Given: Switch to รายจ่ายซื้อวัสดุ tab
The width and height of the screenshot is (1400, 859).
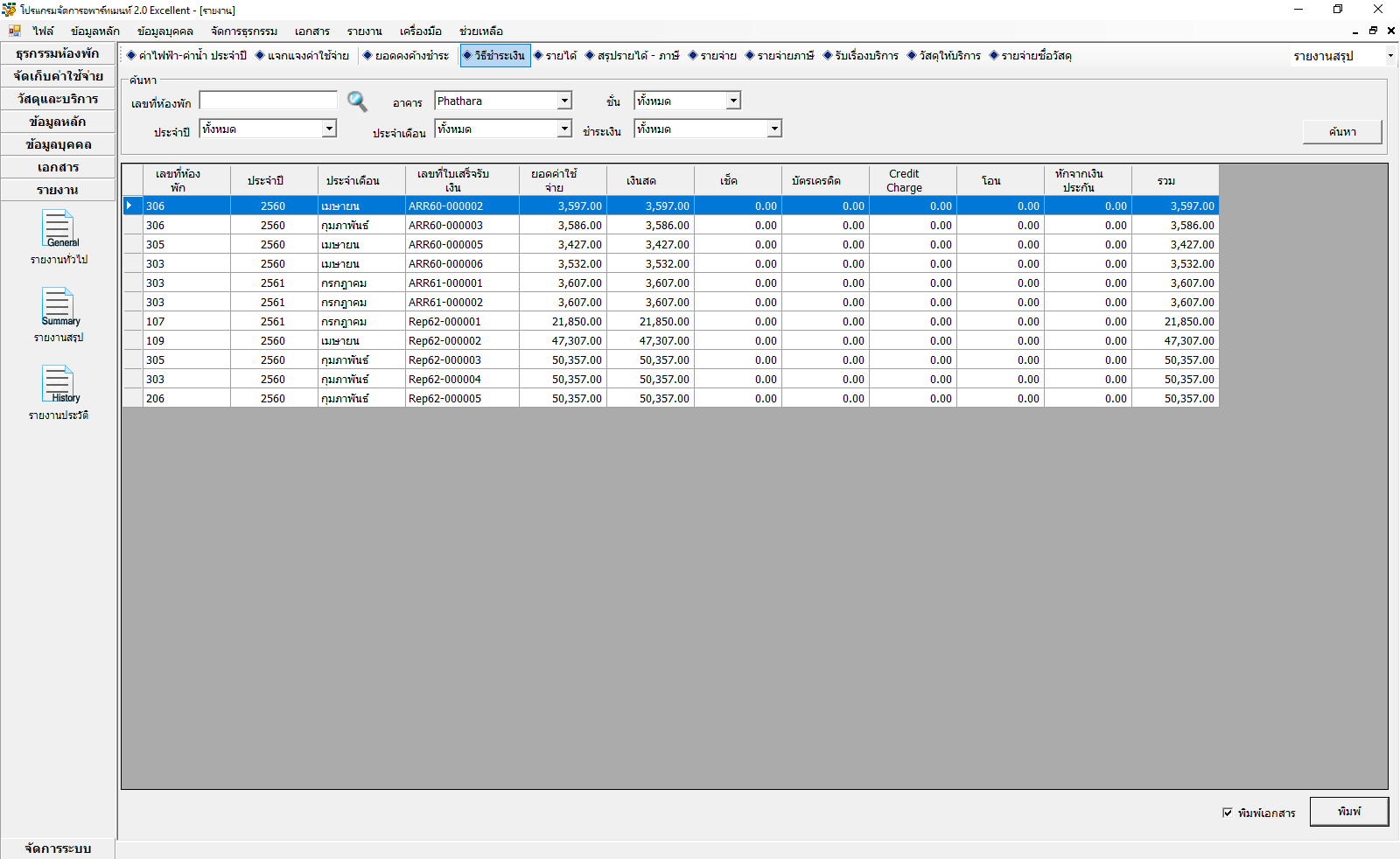Looking at the screenshot, I should pyautogui.click(x=1031, y=55).
